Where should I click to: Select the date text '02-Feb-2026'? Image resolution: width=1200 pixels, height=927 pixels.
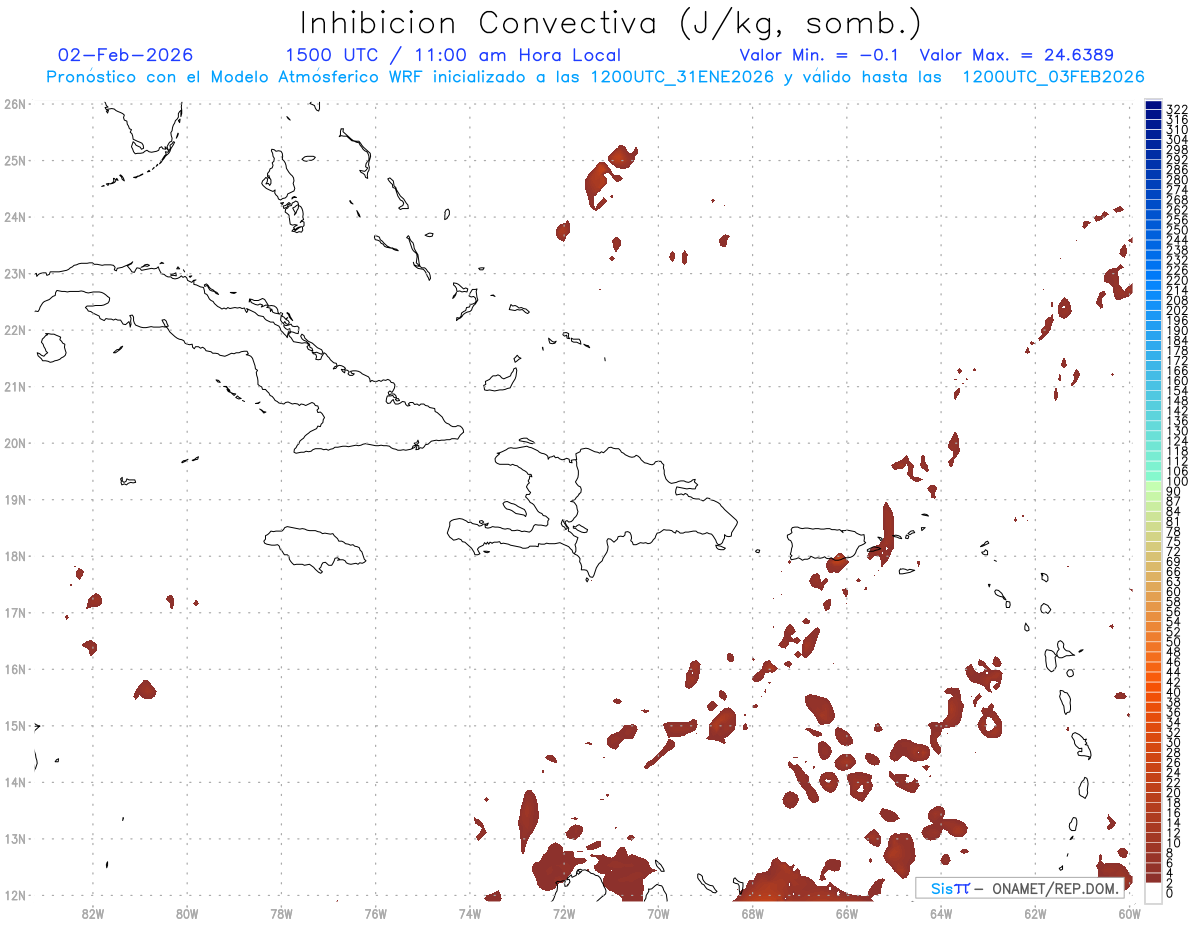tap(126, 55)
